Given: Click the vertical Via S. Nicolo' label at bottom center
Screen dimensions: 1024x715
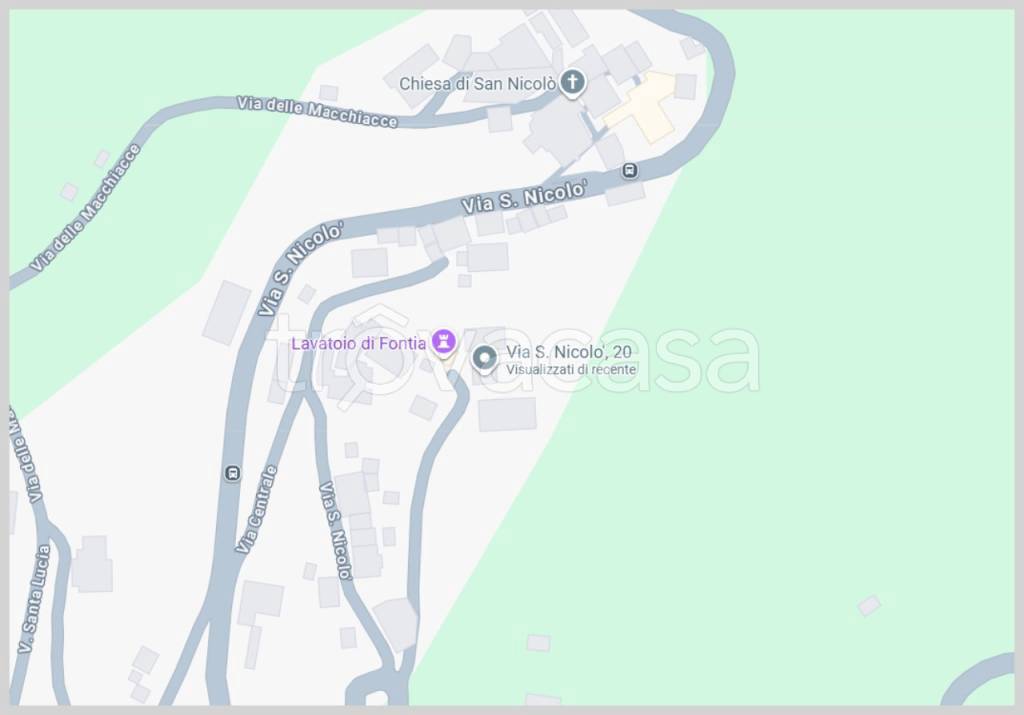Looking at the screenshot, I should pyautogui.click(x=336, y=531).
